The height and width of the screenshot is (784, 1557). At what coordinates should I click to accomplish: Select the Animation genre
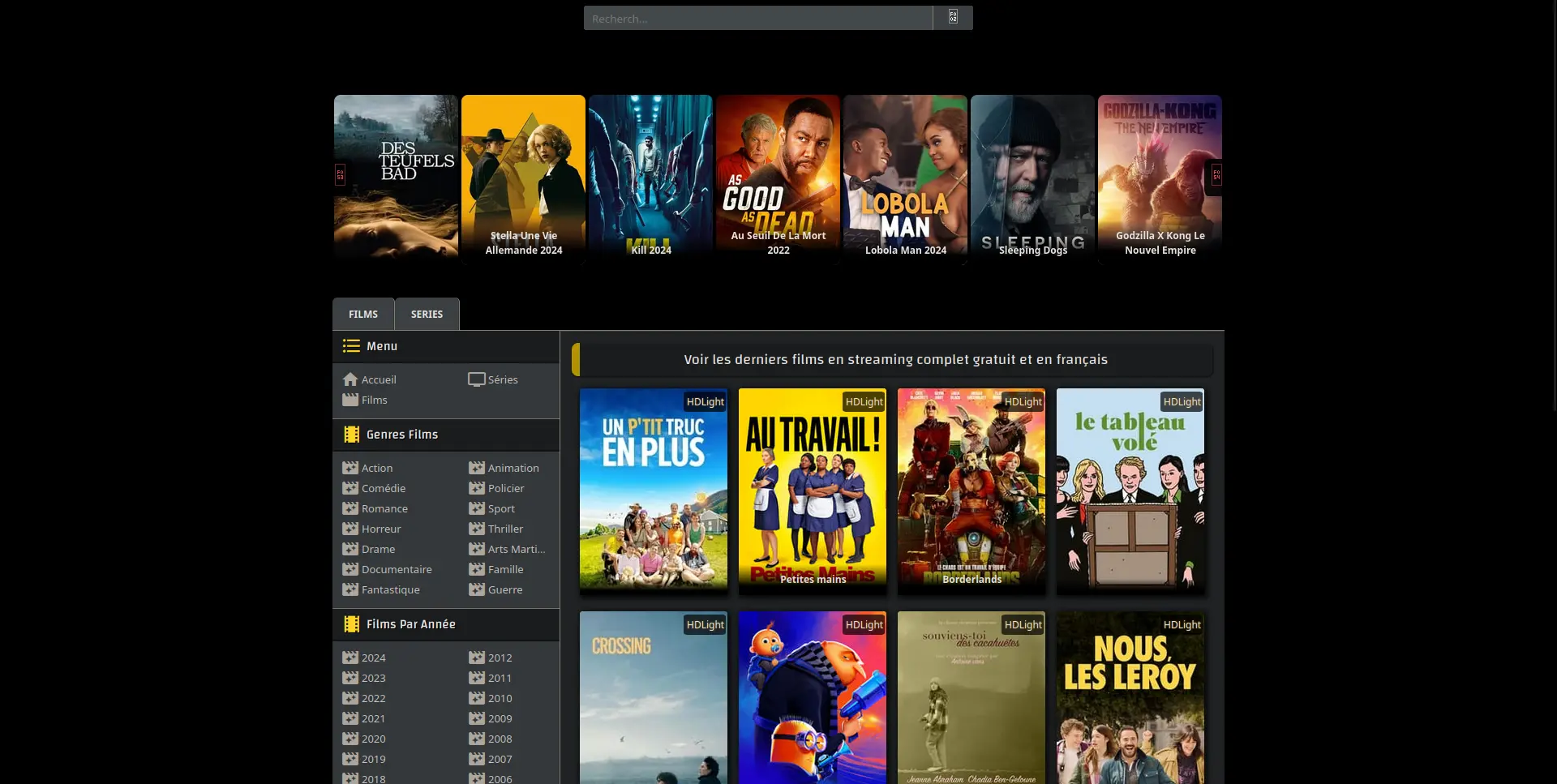click(x=513, y=468)
